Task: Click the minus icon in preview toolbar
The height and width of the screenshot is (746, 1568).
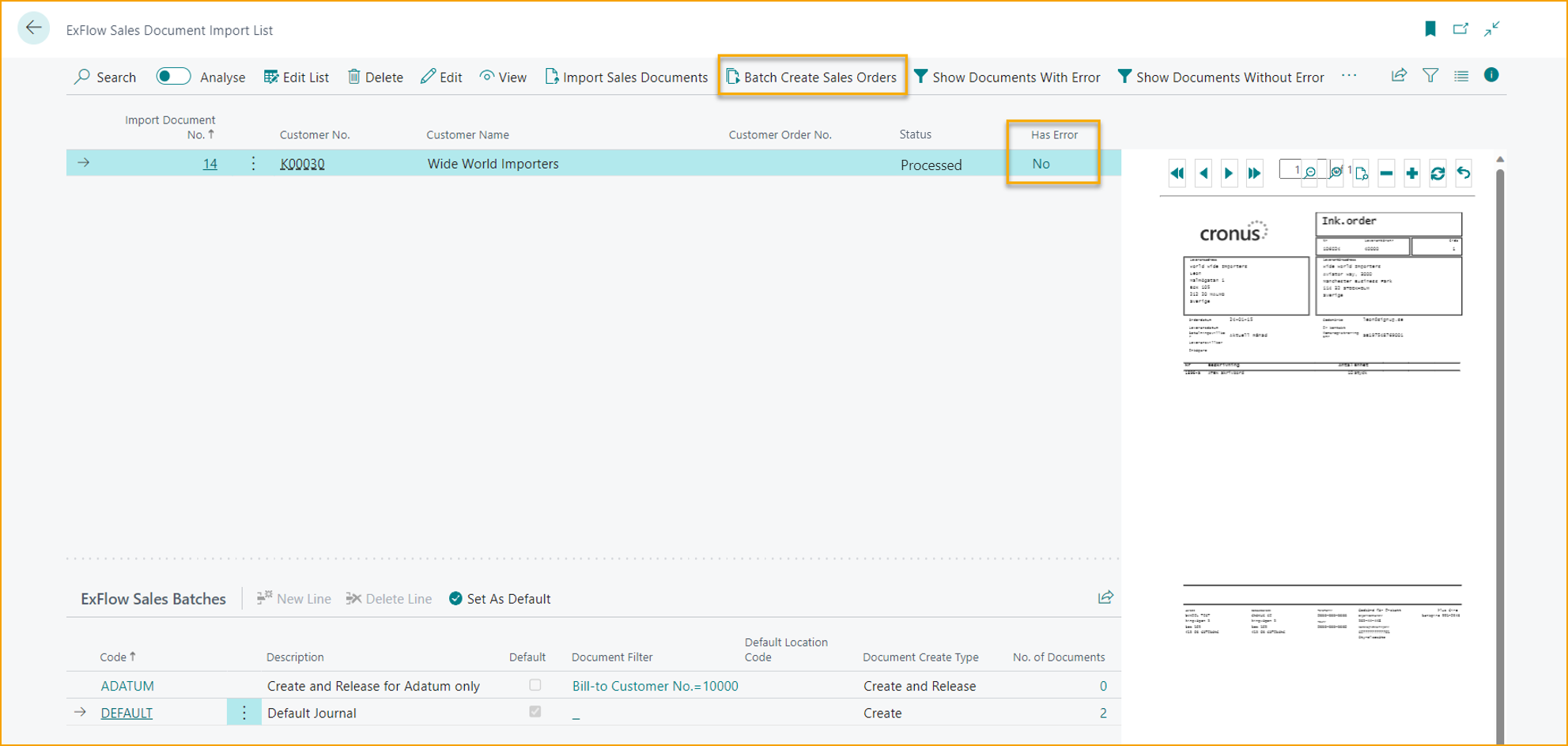Action: [x=1386, y=173]
